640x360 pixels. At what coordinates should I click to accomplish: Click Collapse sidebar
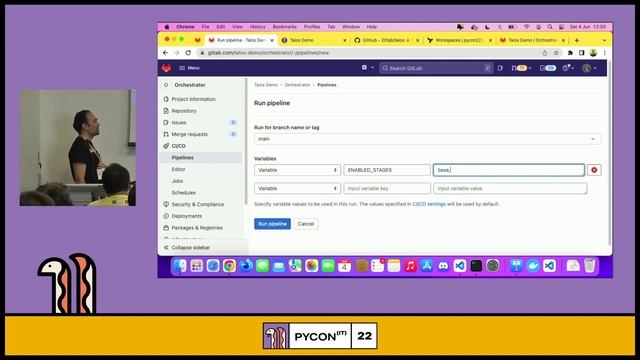pos(187,248)
